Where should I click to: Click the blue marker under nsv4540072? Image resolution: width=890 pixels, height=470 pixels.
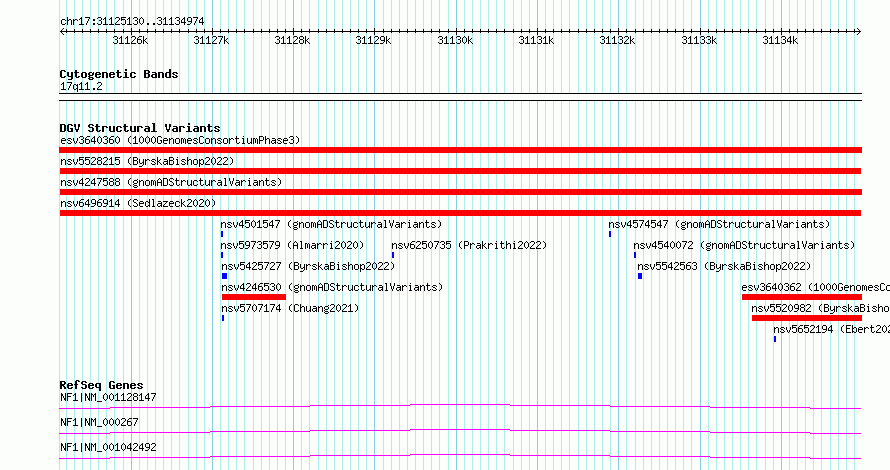pos(635,255)
